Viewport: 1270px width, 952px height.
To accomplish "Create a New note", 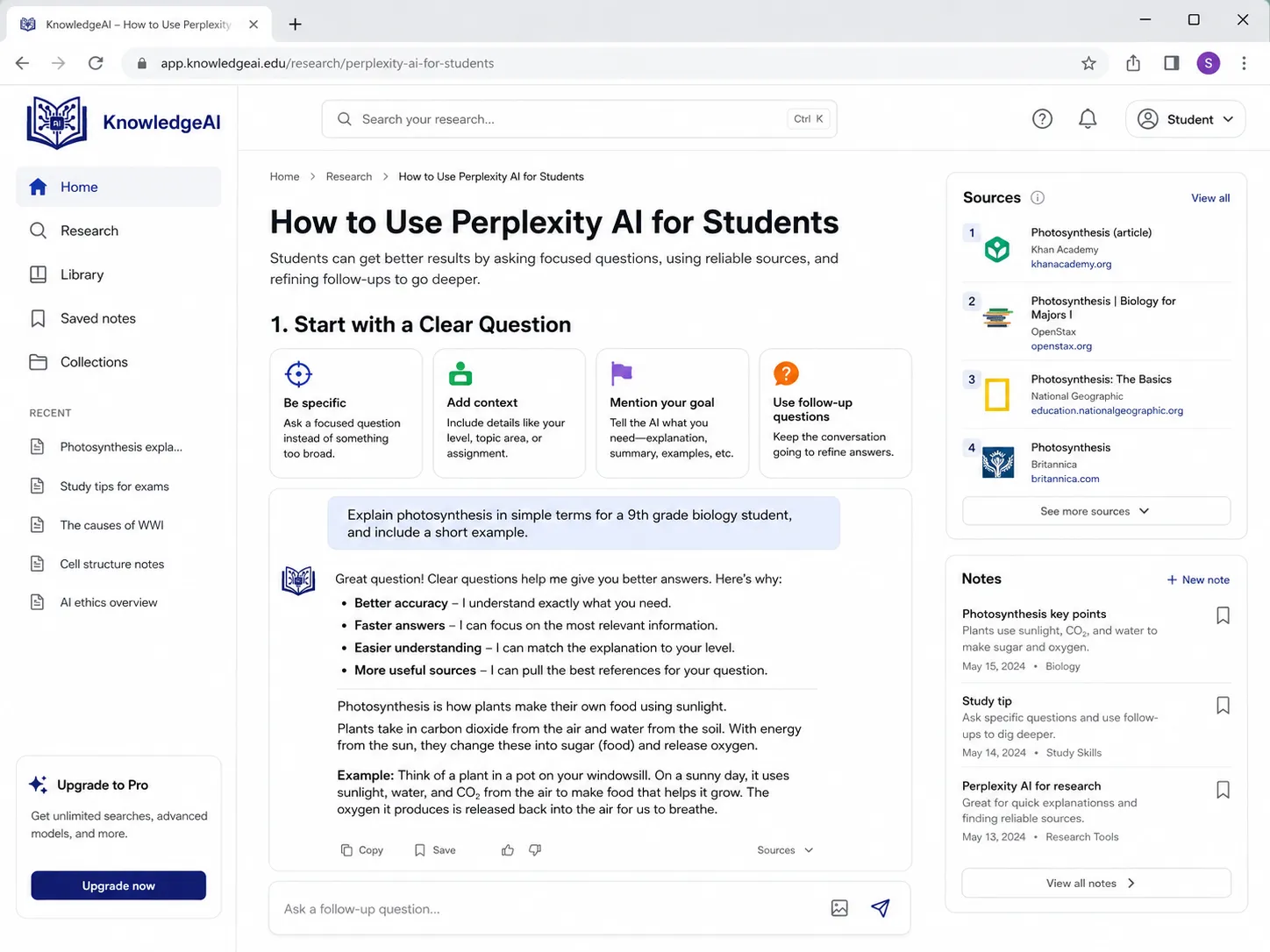I will click(x=1198, y=579).
